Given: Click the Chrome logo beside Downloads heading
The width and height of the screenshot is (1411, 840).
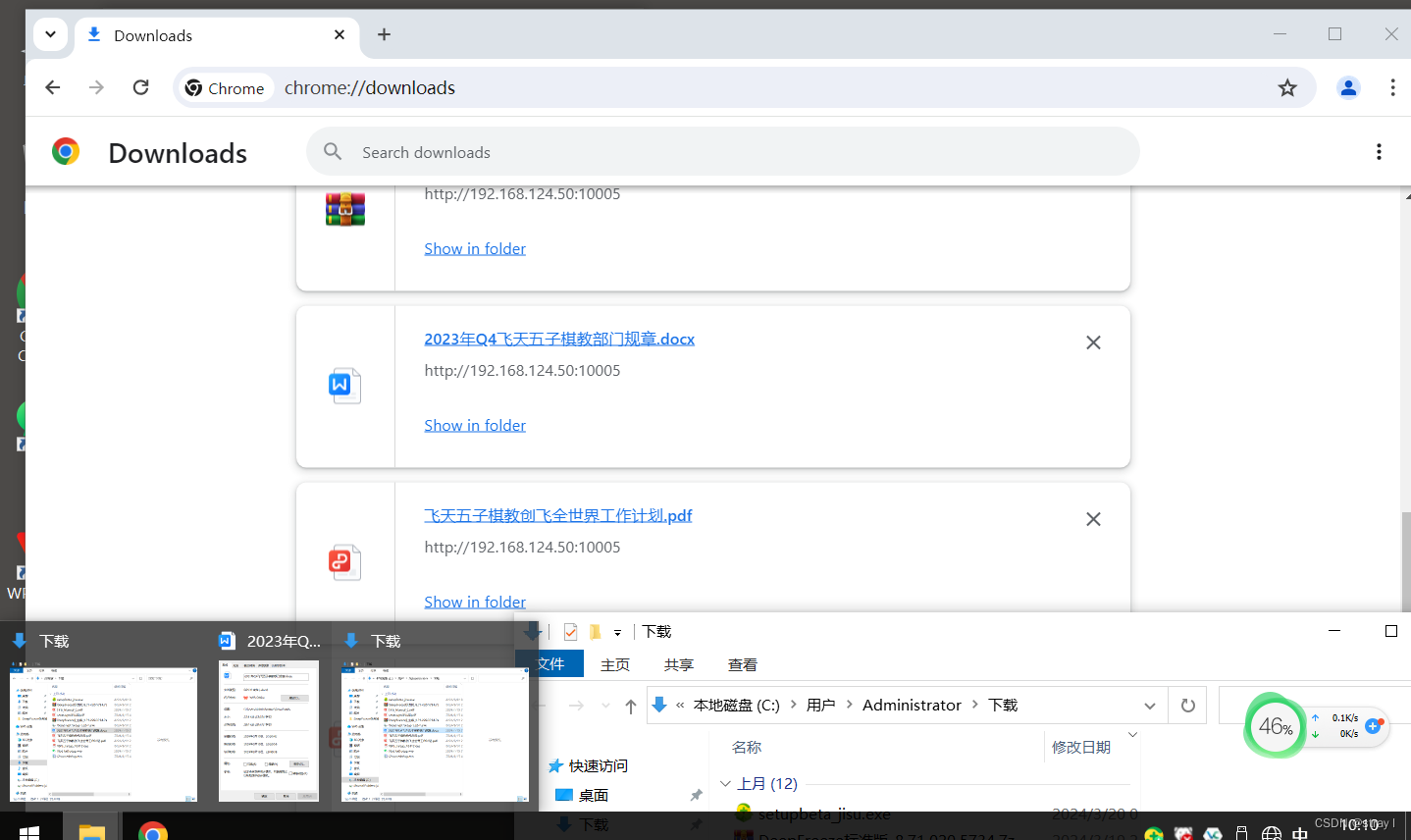Looking at the screenshot, I should (x=66, y=151).
